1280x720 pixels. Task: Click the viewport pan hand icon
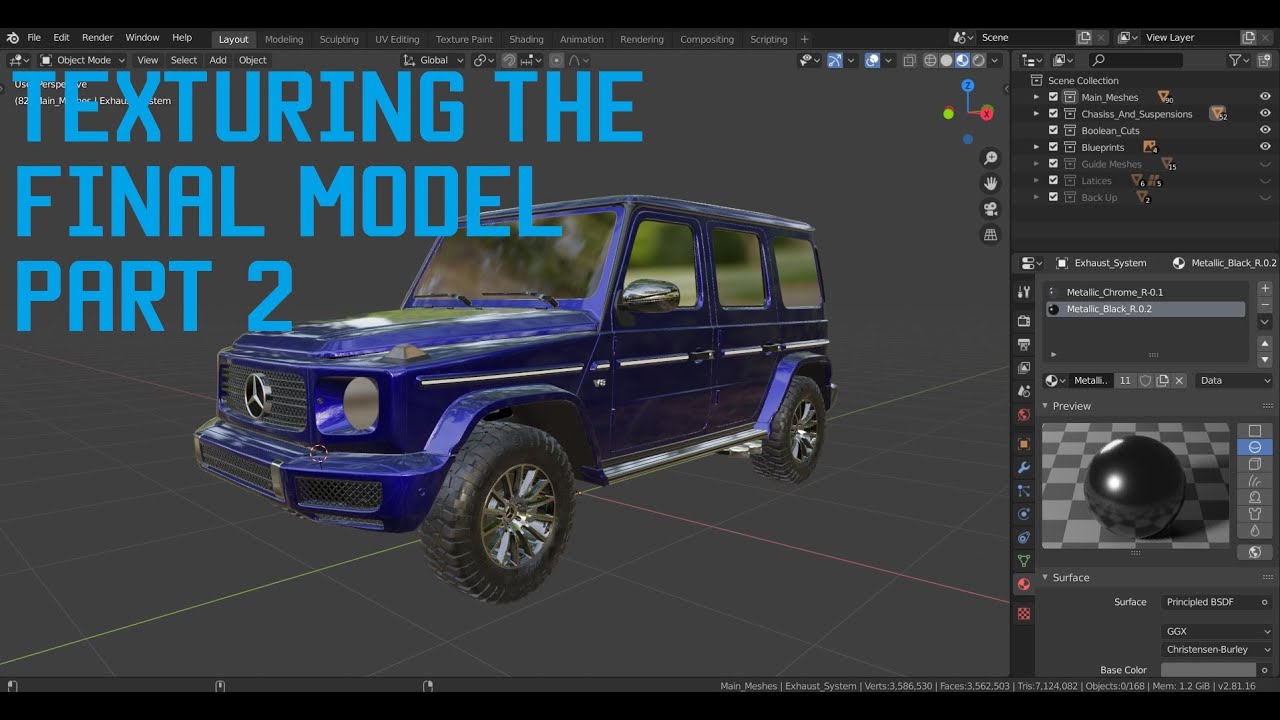coord(990,184)
